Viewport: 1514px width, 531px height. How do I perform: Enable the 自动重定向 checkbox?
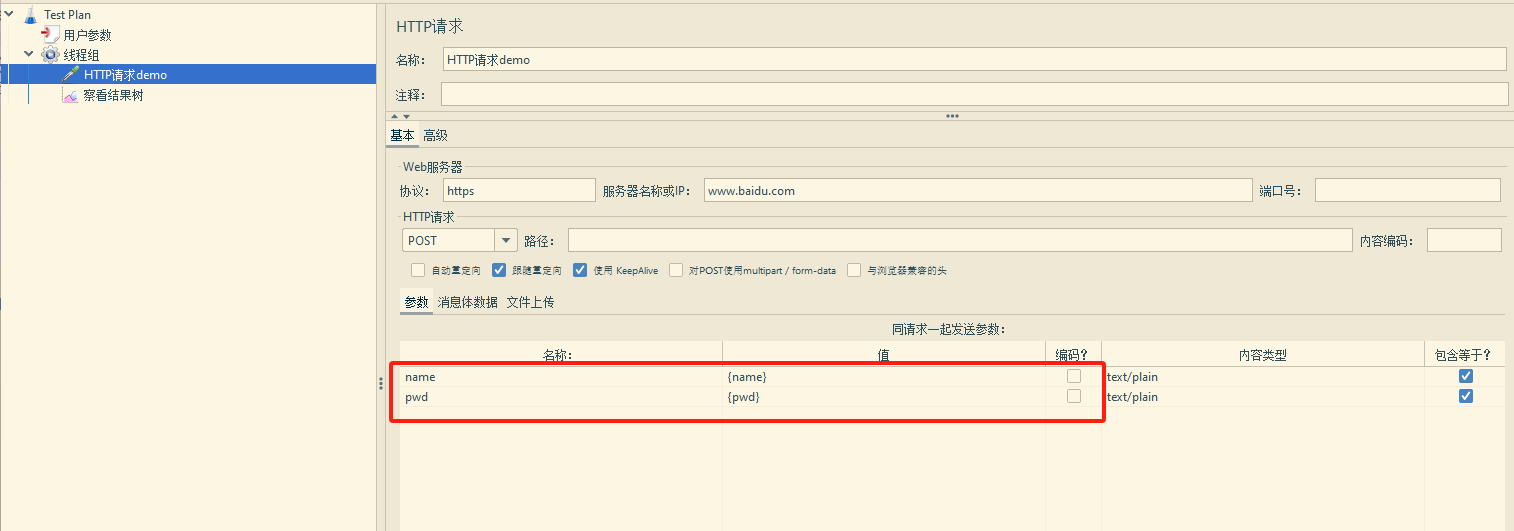(x=418, y=270)
